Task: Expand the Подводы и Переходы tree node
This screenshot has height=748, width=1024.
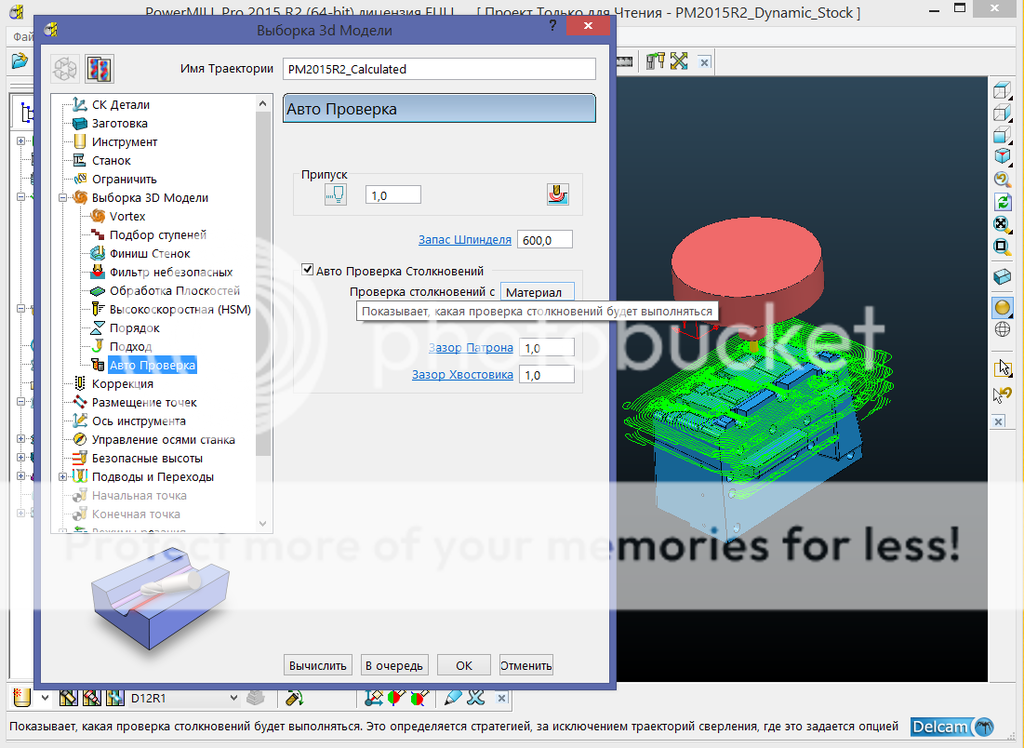Action: (x=63, y=477)
